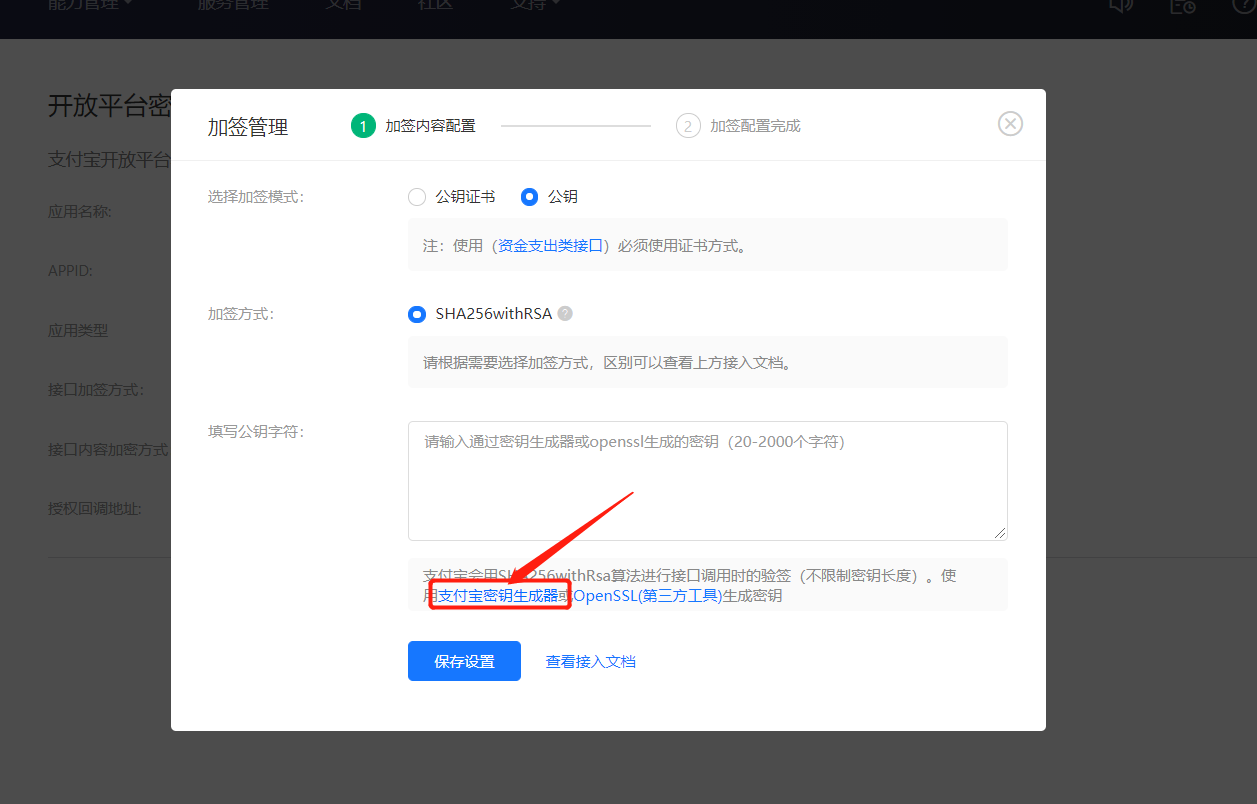Open the 查看接入文档 link
The height and width of the screenshot is (804, 1257).
tap(590, 661)
